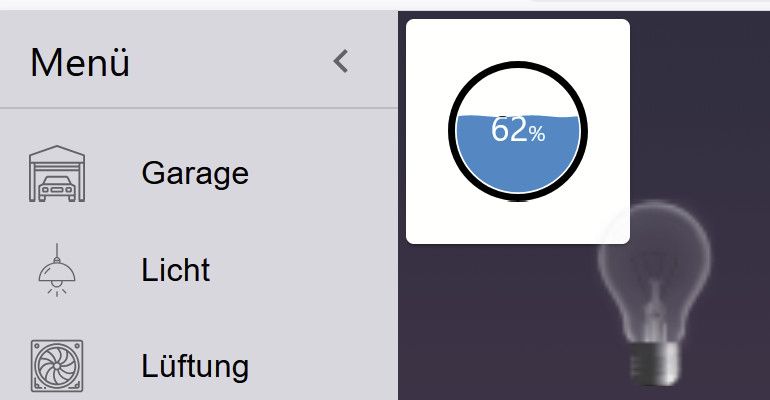Click the blue liquid fill in the gauge
The height and width of the screenshot is (400, 770).
(x=517, y=165)
